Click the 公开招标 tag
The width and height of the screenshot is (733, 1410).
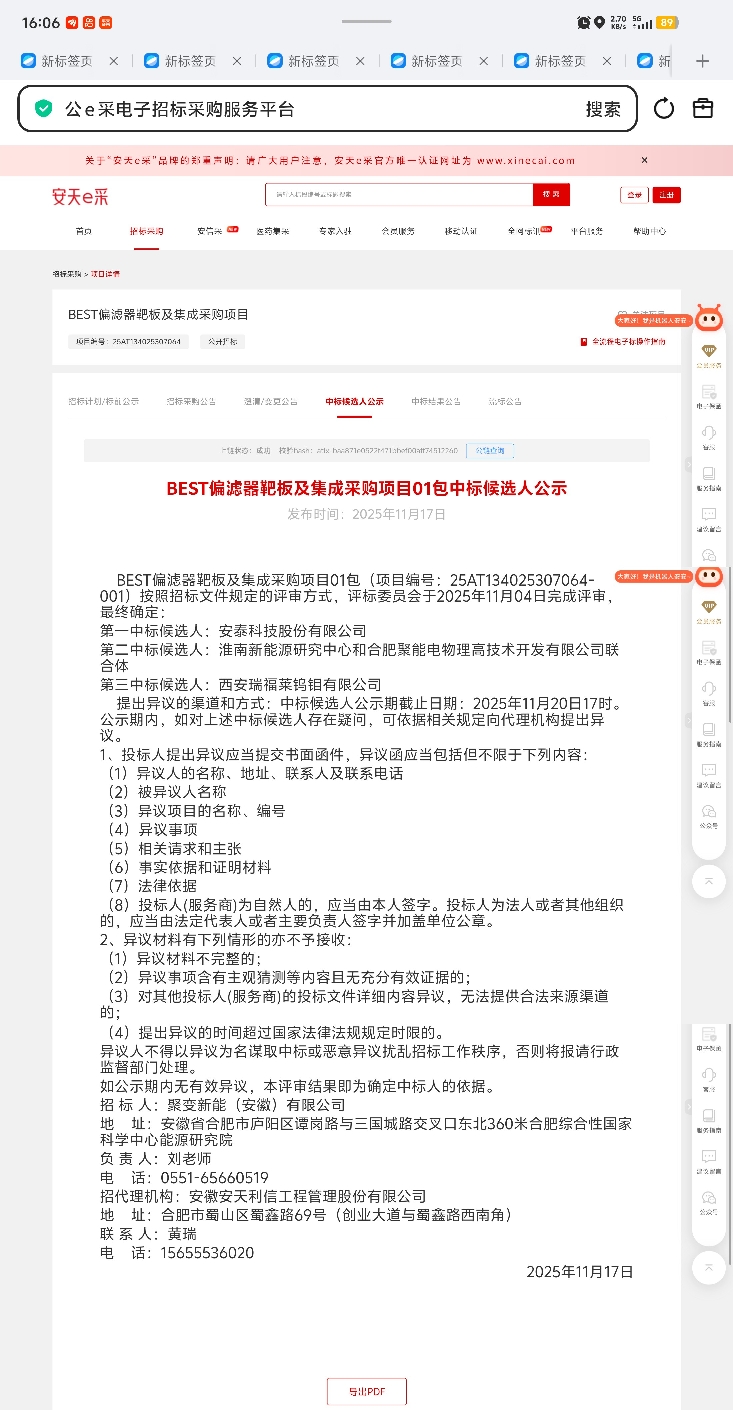221,341
